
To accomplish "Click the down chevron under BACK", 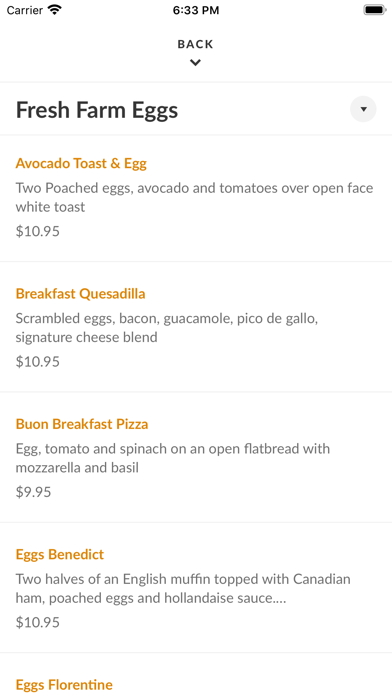I will click(x=195, y=63).
